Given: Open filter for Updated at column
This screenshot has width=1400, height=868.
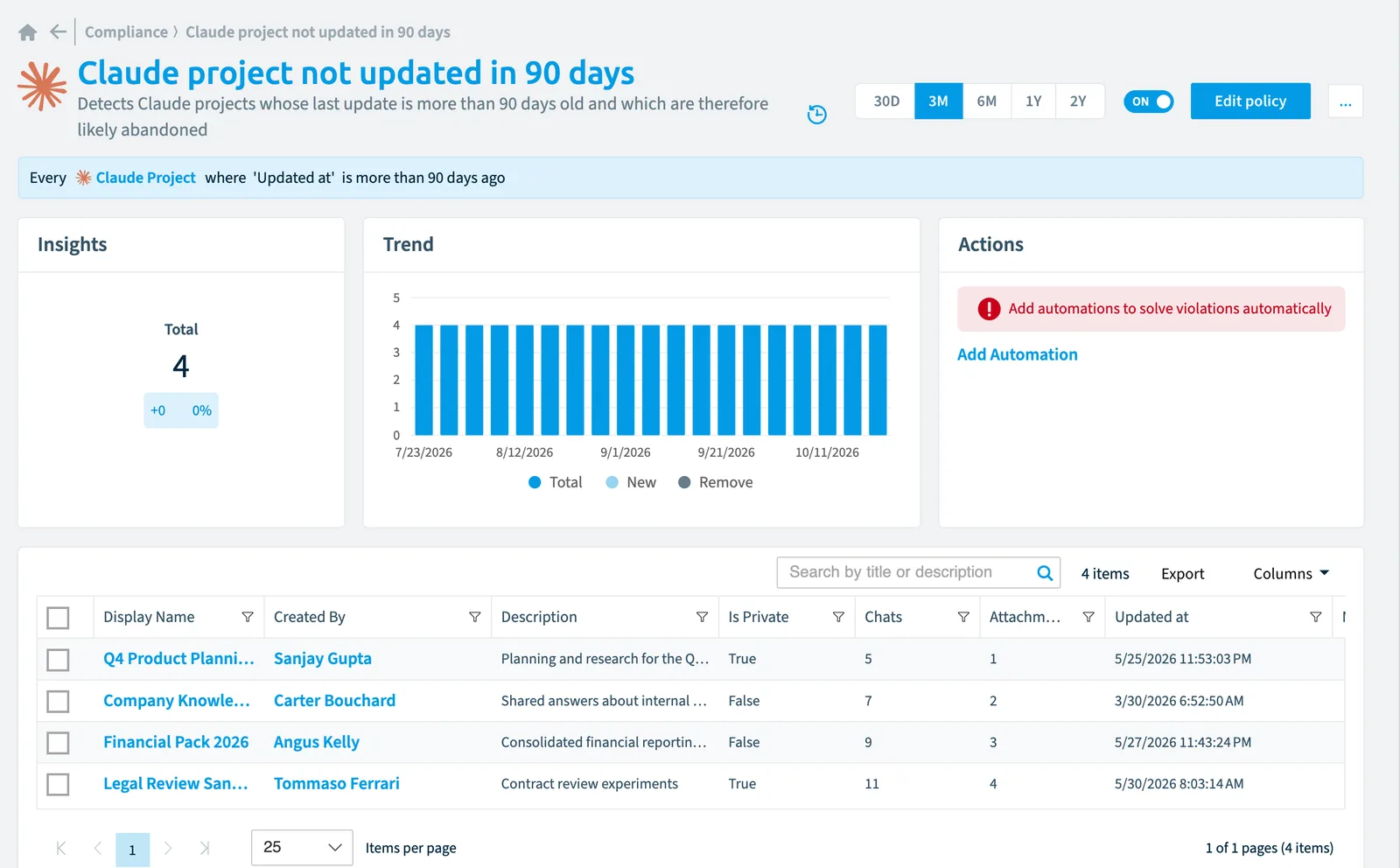Looking at the screenshot, I should coord(1315,617).
